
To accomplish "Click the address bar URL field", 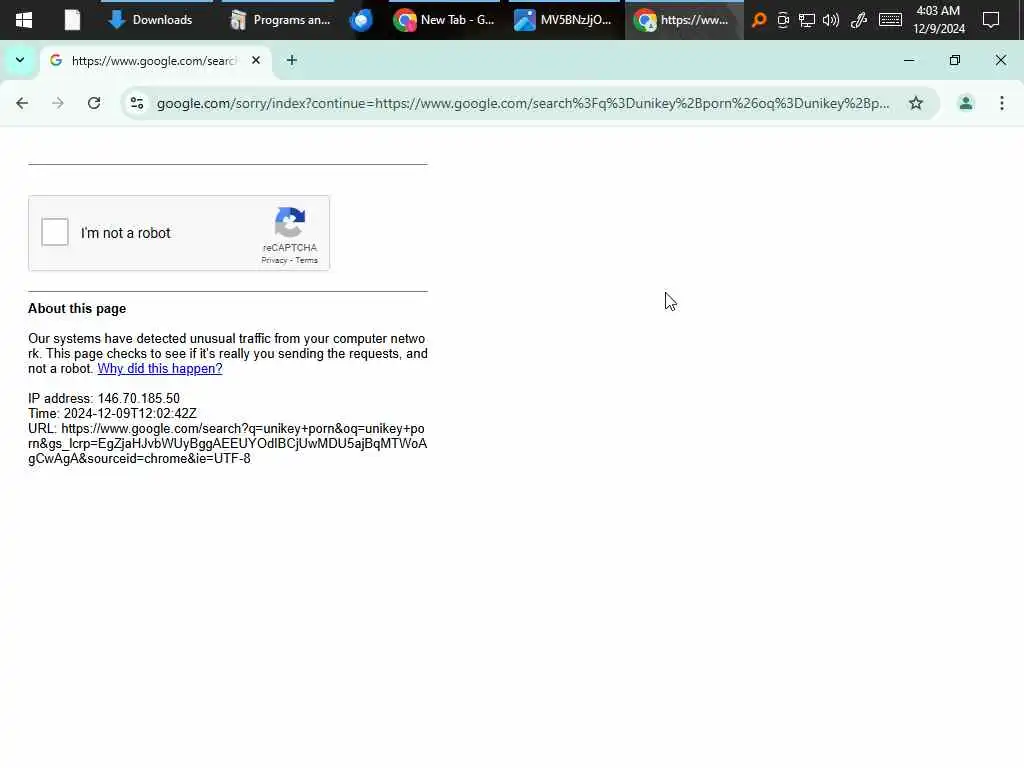I will click(522, 103).
